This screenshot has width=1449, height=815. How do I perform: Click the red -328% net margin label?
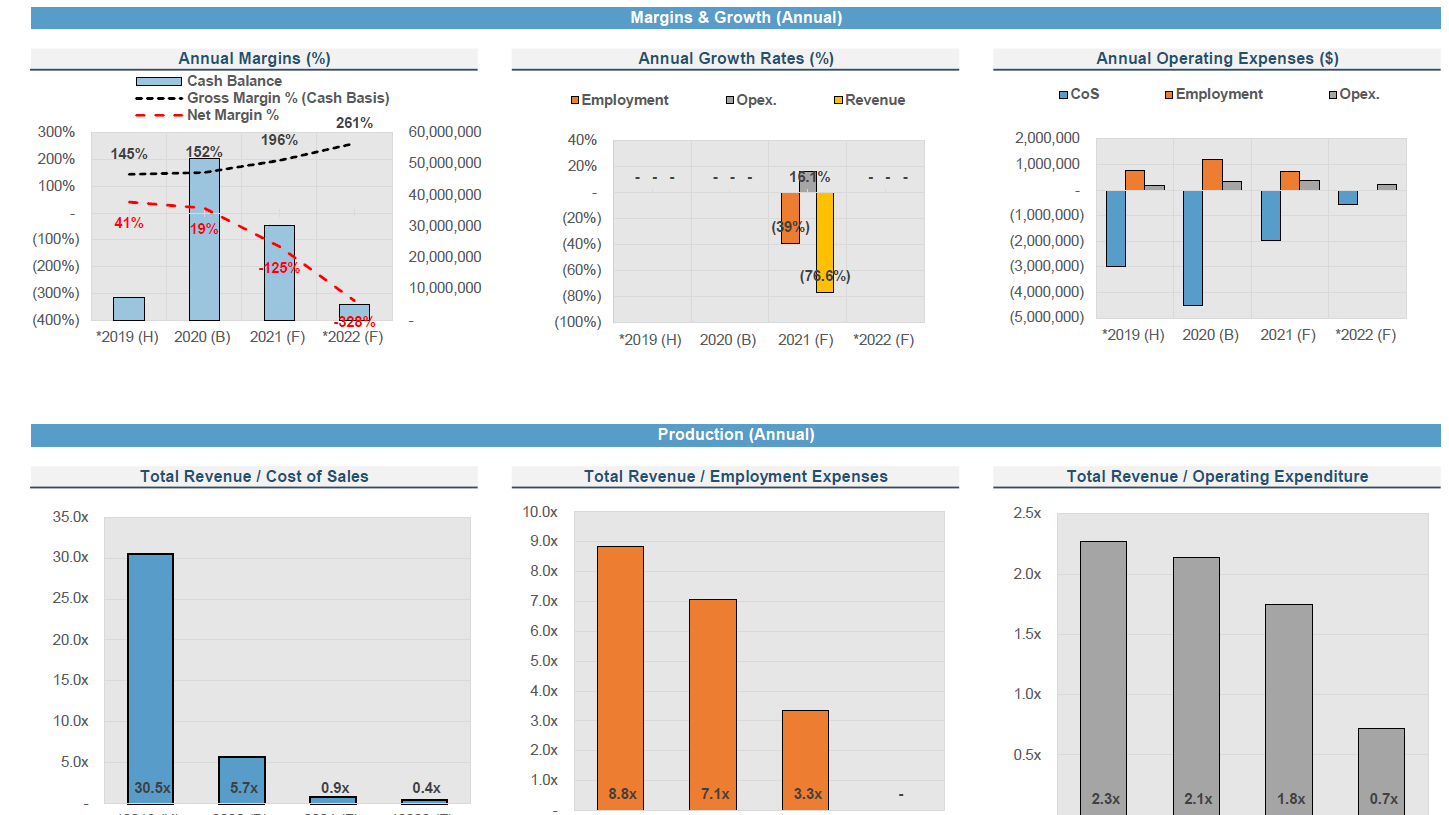pyautogui.click(x=354, y=322)
